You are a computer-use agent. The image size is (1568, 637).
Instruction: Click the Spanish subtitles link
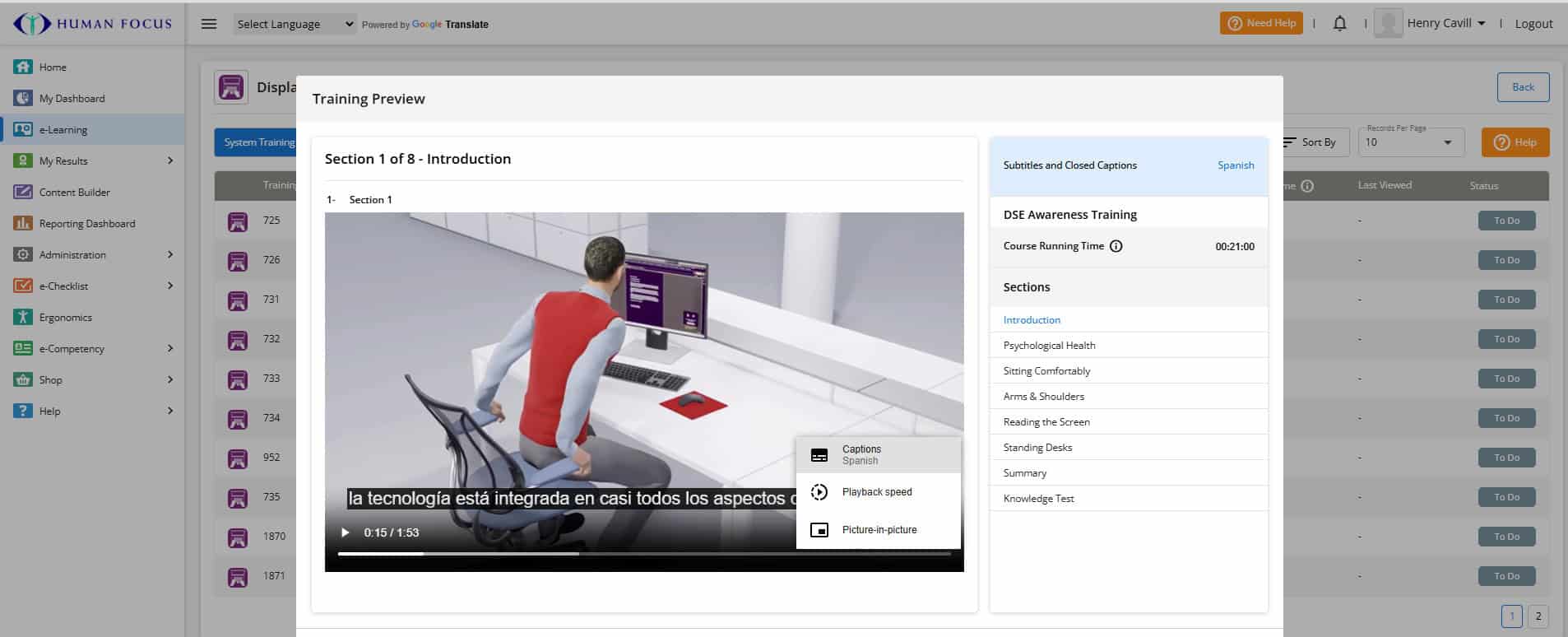(x=1236, y=165)
